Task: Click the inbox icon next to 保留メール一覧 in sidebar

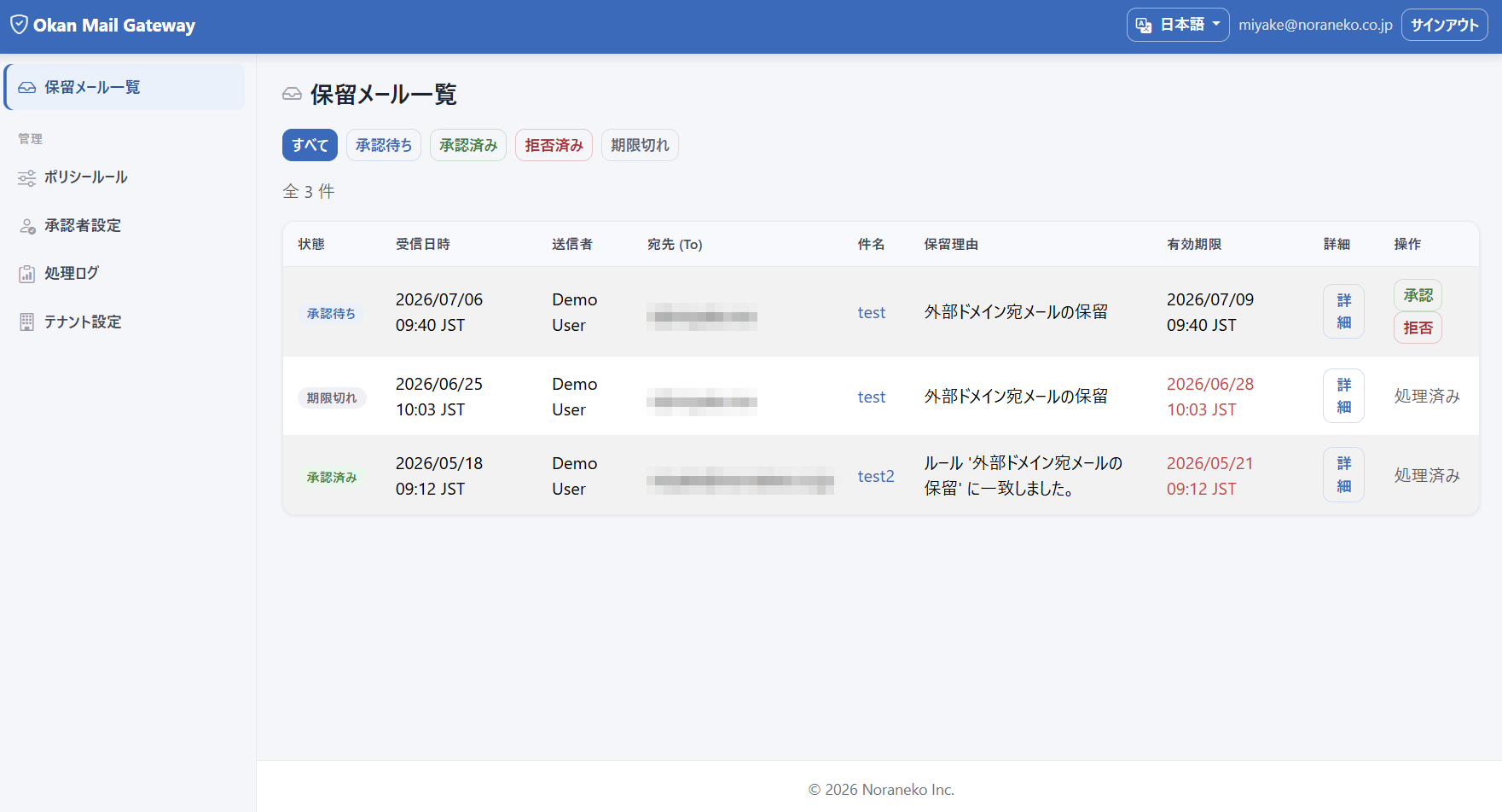Action: [x=27, y=87]
